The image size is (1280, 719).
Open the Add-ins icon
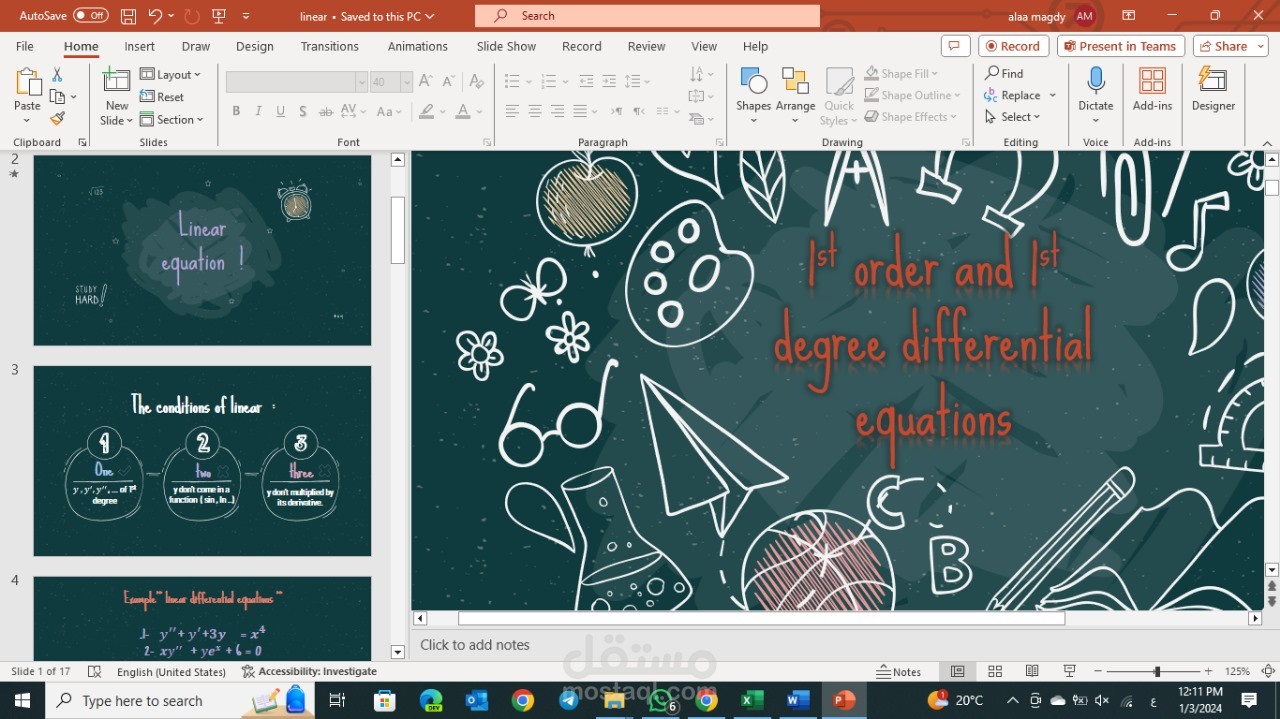1152,82
